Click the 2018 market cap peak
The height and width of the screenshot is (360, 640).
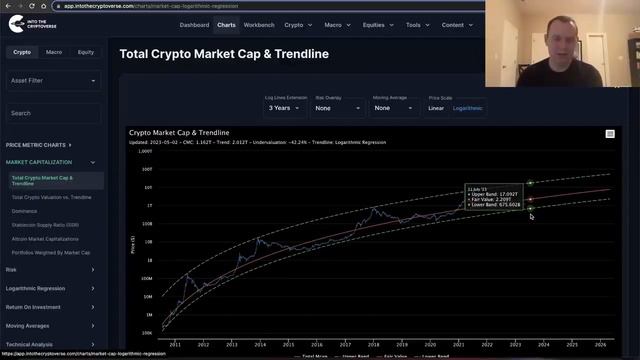coord(374,209)
